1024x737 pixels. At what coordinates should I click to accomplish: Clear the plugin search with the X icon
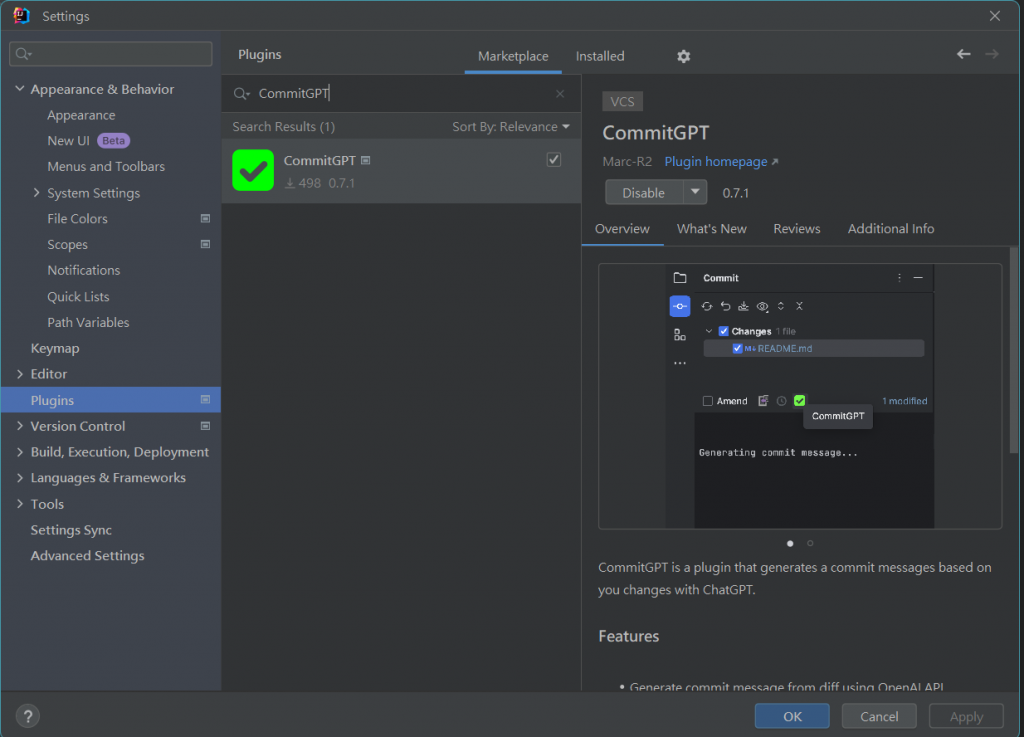tap(560, 93)
